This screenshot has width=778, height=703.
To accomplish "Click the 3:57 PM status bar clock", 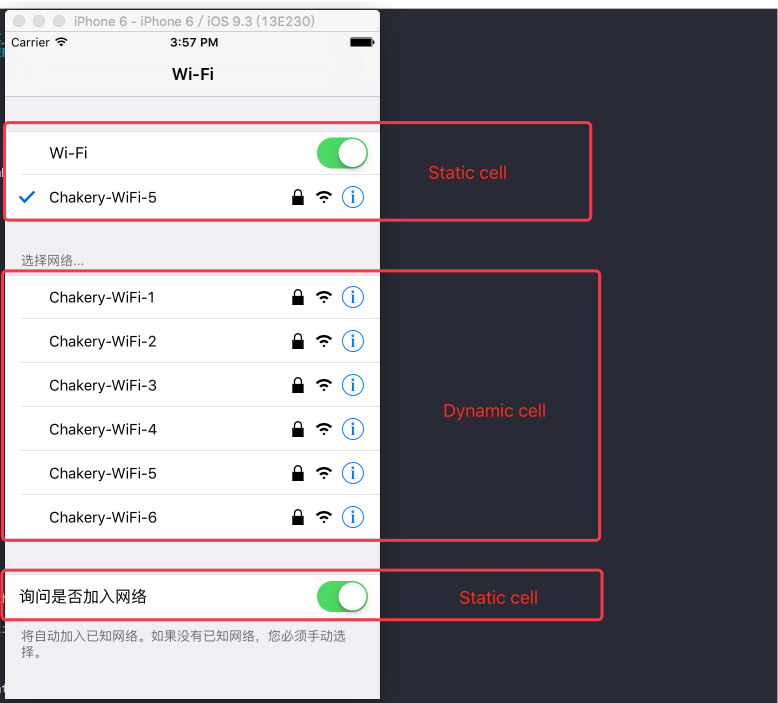I will click(194, 42).
